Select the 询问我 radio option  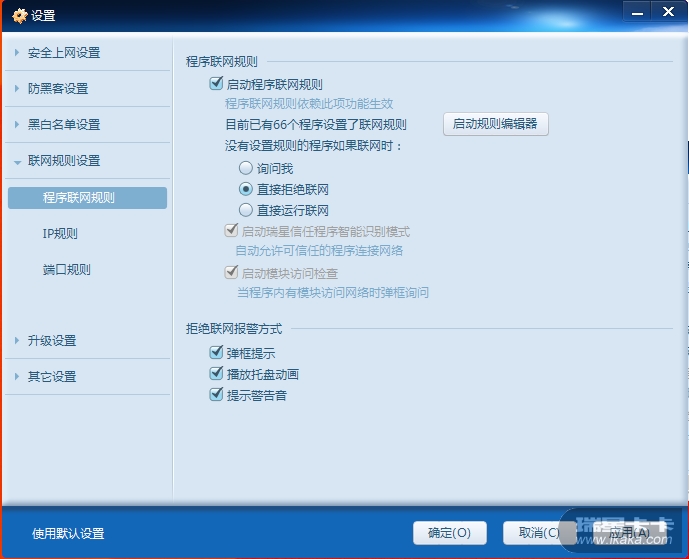click(246, 168)
